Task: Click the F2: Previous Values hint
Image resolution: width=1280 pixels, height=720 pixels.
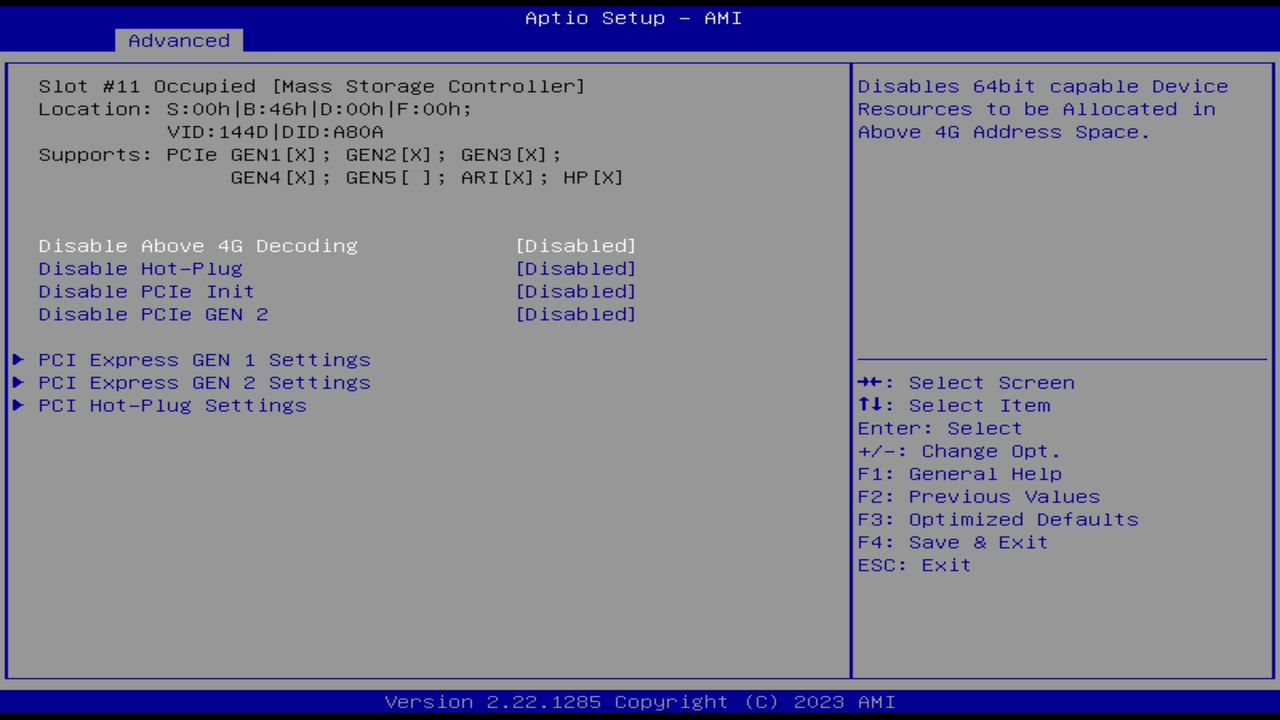Action: (979, 497)
